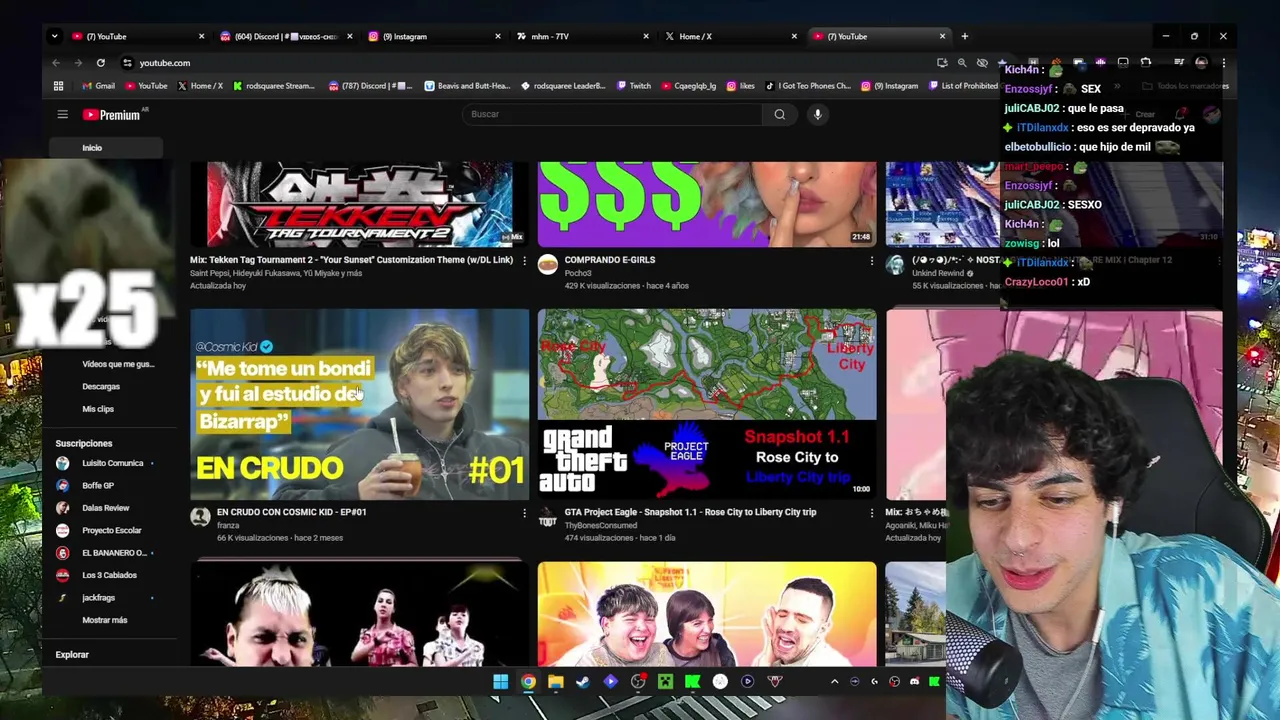Open "Vídeos que me gus..." sidebar entry
The width and height of the screenshot is (1280, 720).
tap(117, 364)
